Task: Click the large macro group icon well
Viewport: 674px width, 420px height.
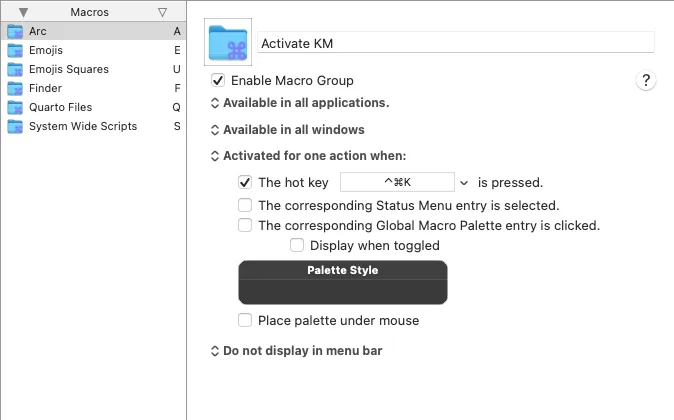Action: click(x=228, y=42)
